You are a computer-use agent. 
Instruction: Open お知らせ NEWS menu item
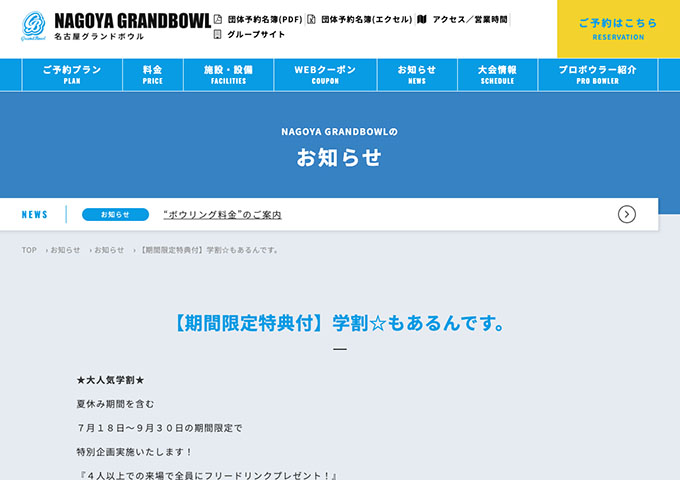(x=417, y=75)
